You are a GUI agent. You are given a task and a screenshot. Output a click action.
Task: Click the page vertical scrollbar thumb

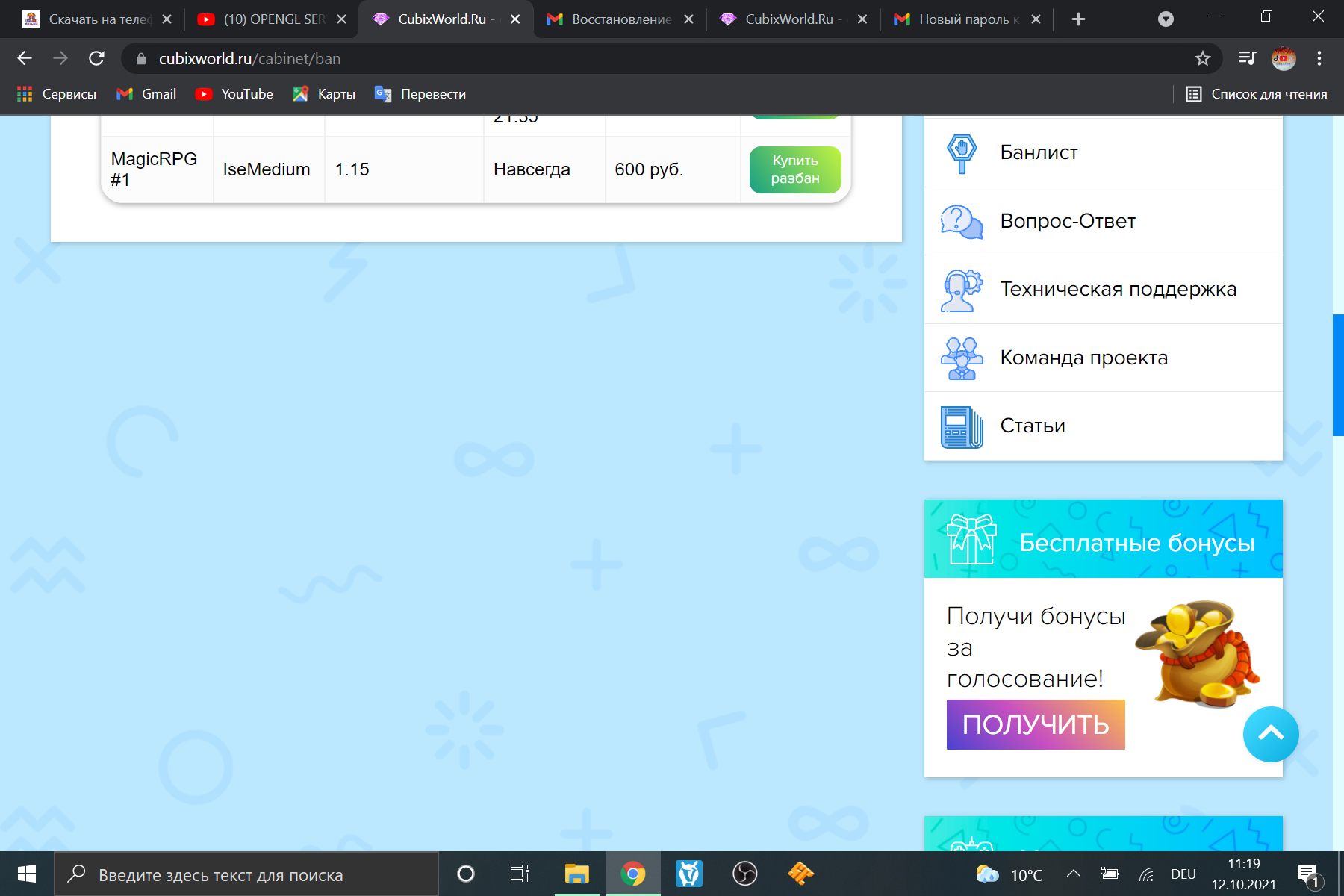(x=1337, y=375)
